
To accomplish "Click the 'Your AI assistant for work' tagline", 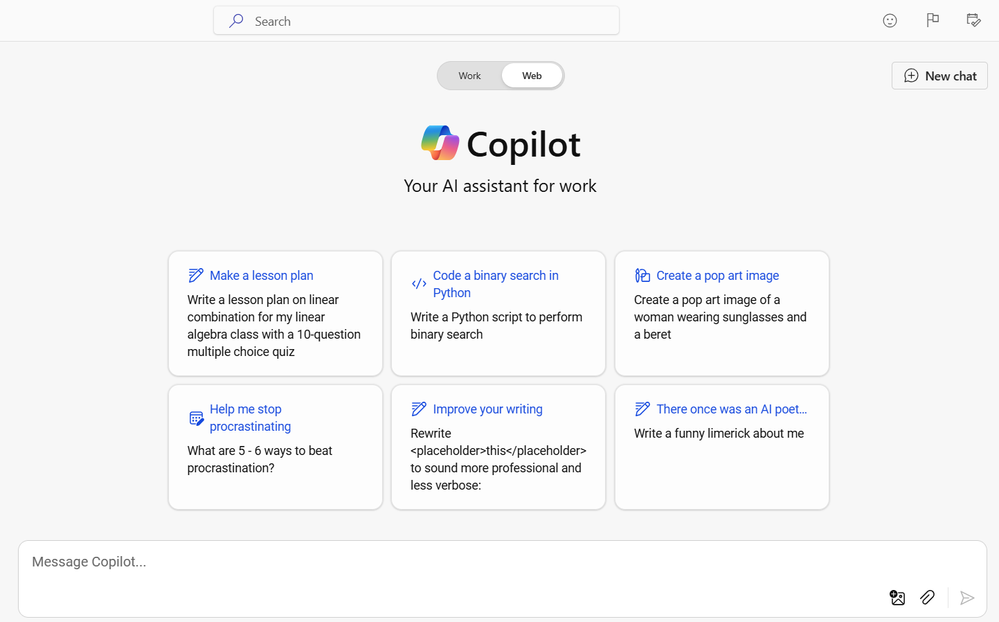I will click(x=500, y=186).
